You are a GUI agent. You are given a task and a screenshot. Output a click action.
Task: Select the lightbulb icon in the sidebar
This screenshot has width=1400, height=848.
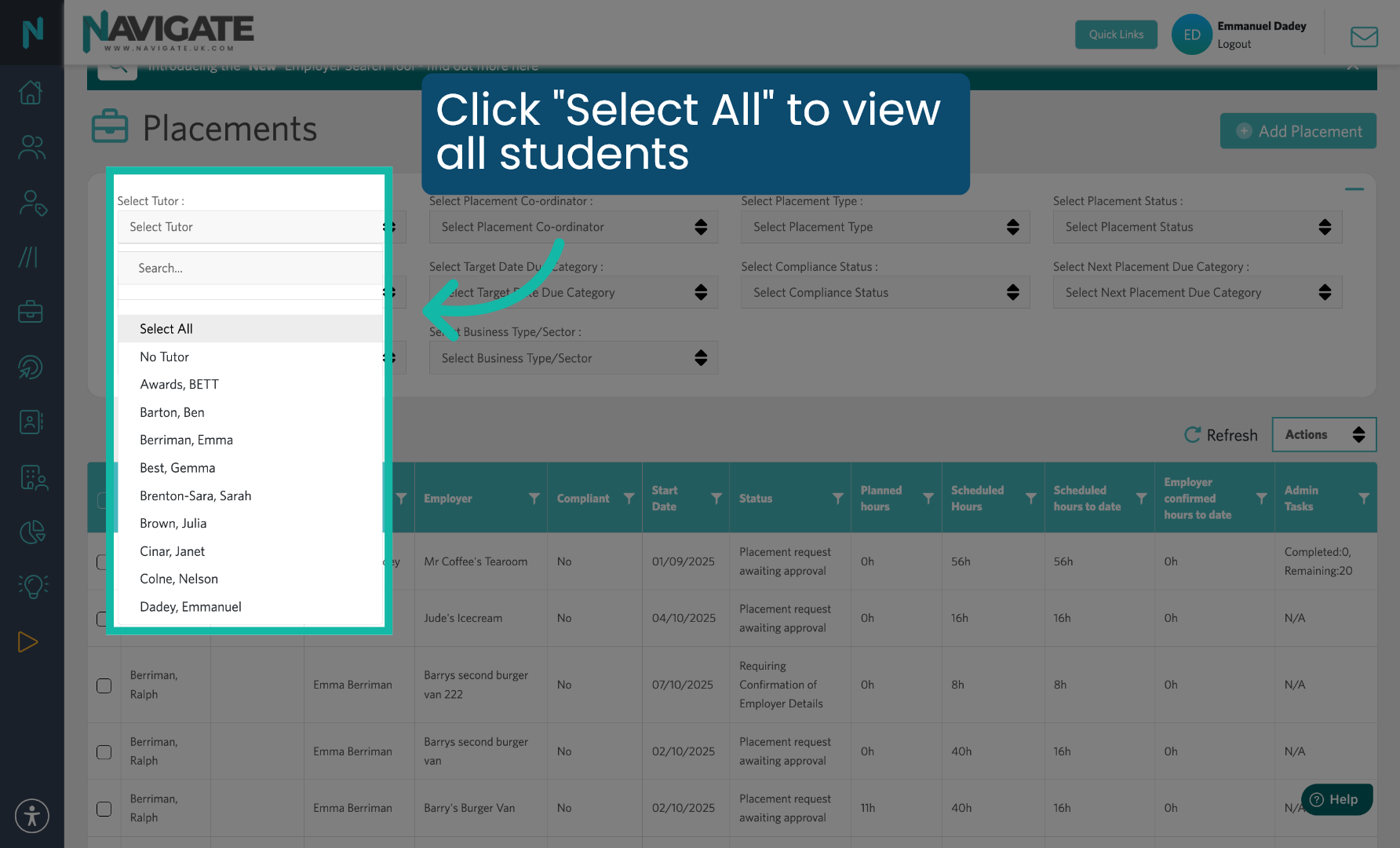pyautogui.click(x=32, y=587)
